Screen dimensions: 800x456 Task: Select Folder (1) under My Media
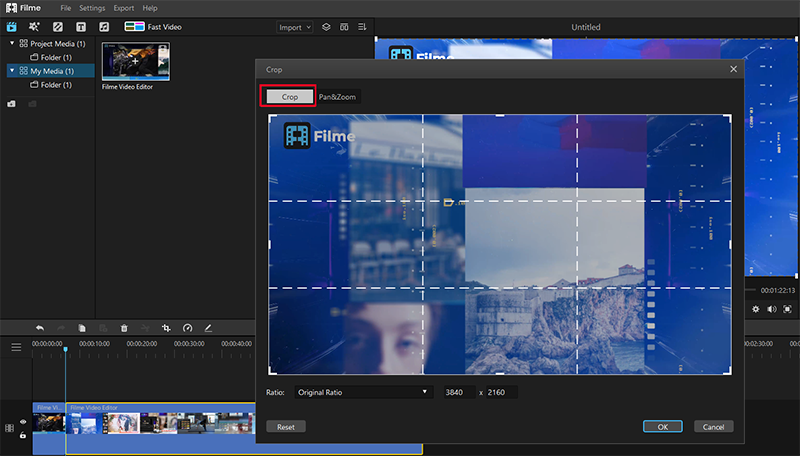click(51, 85)
